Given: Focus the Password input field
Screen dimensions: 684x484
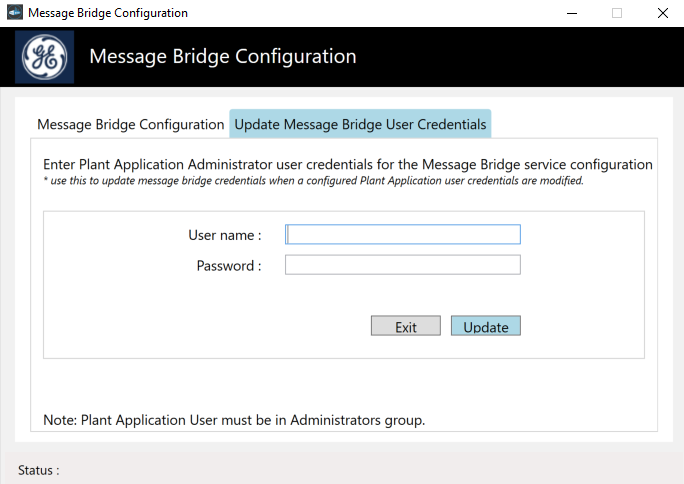Looking at the screenshot, I should point(403,265).
